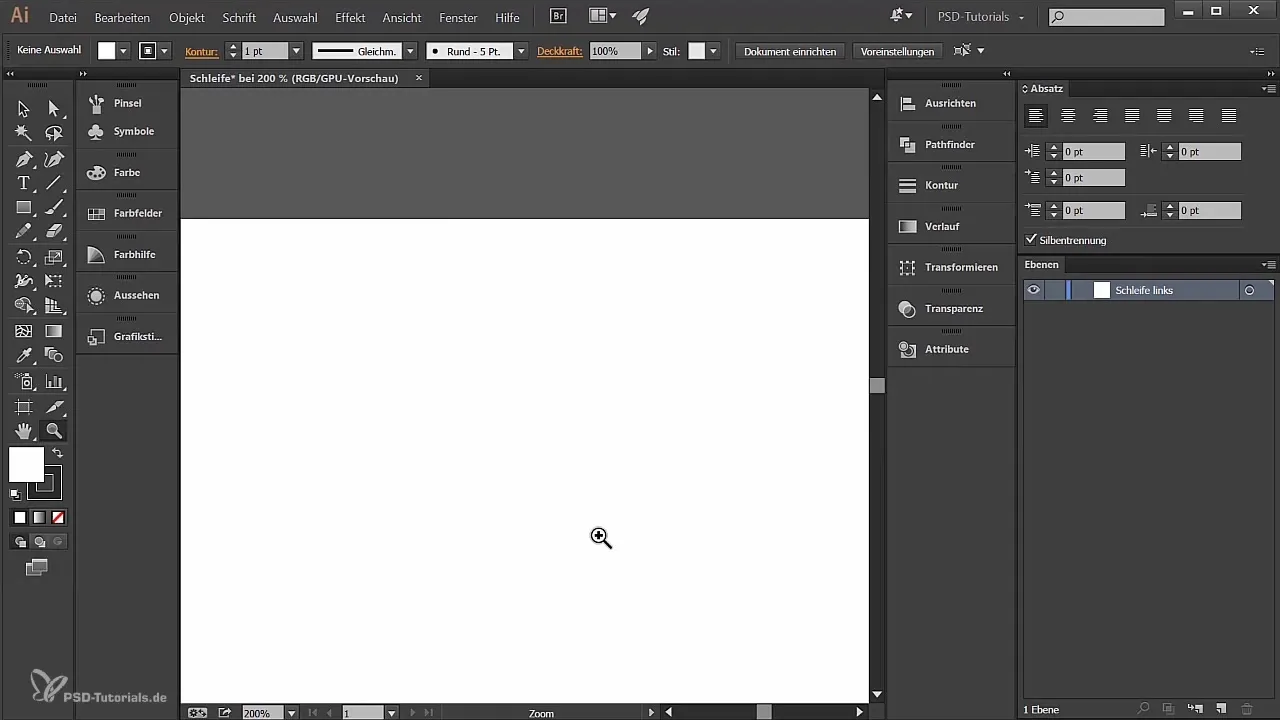Open the Pathfinder panel
1280x720 pixels.
tap(950, 144)
